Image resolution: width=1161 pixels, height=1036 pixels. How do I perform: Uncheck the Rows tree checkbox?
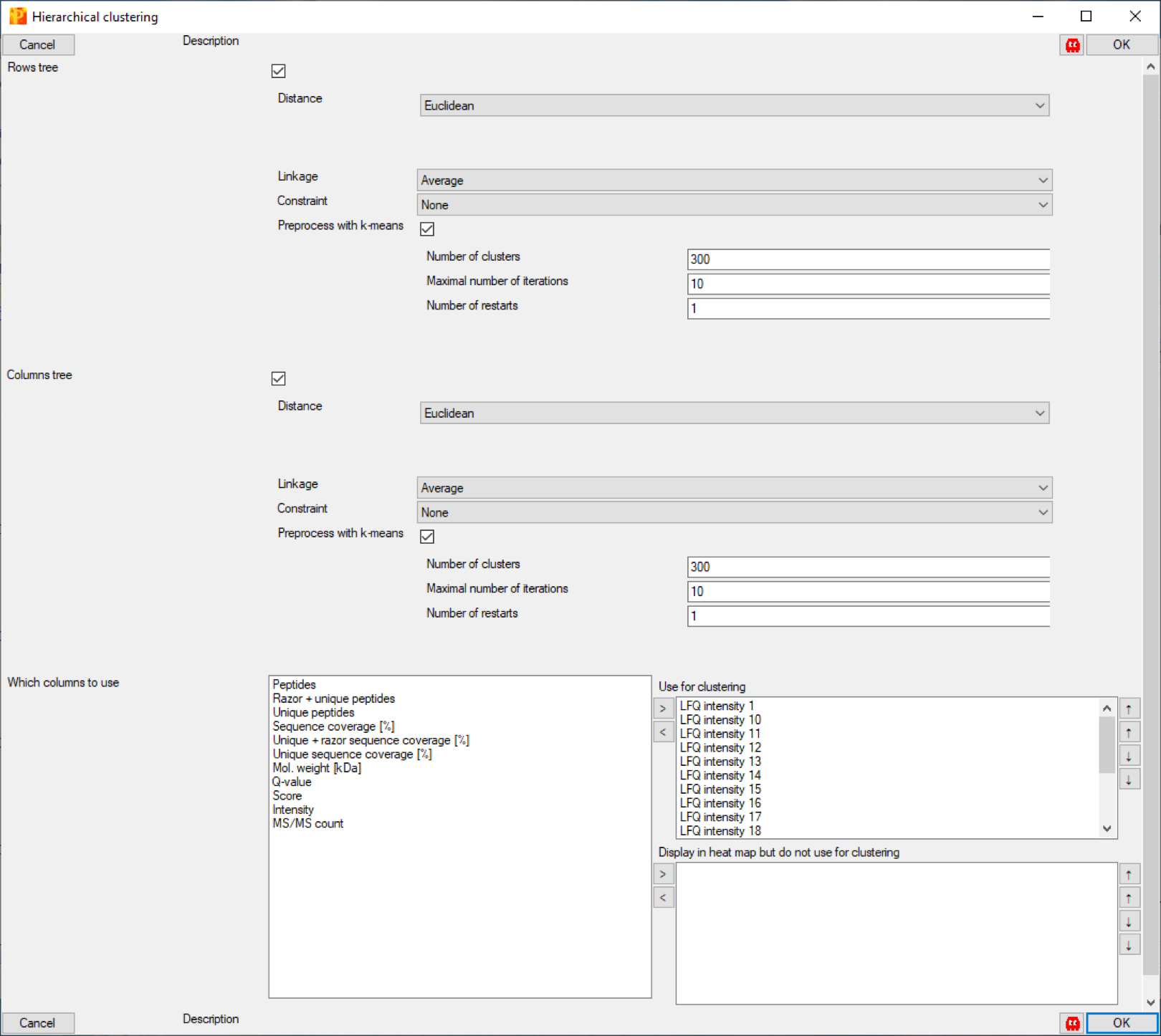(279, 71)
